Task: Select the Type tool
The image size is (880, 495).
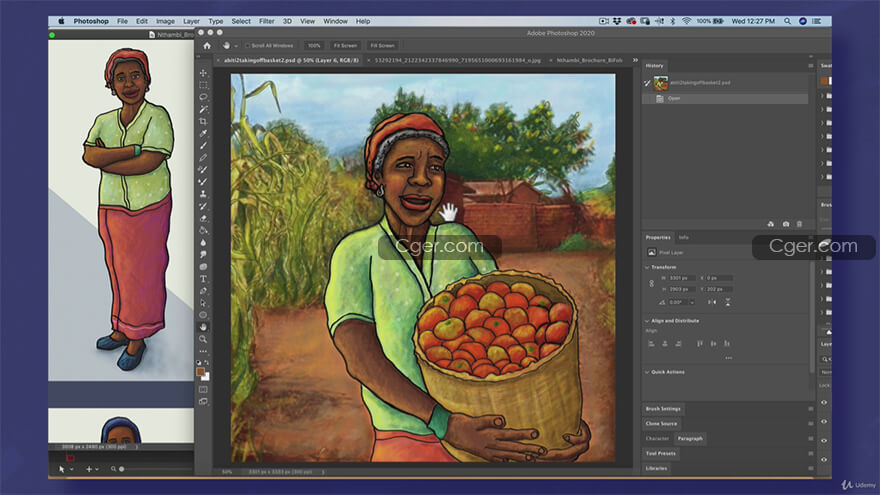Action: 203,279
